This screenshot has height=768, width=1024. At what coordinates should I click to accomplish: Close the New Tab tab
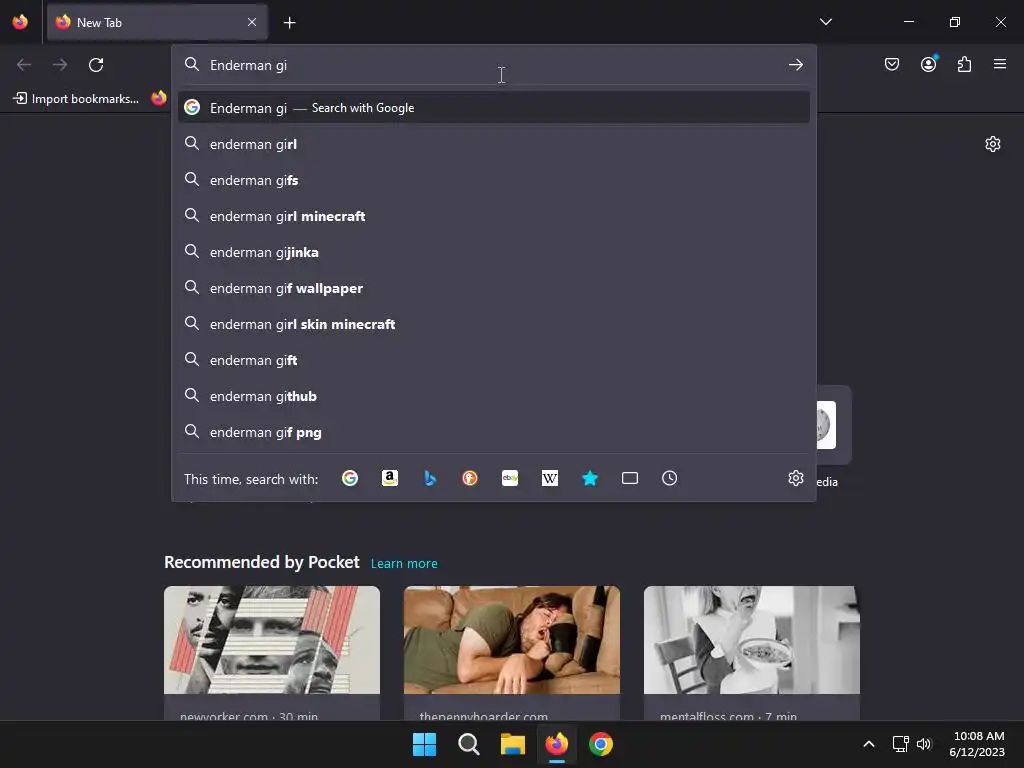[252, 22]
